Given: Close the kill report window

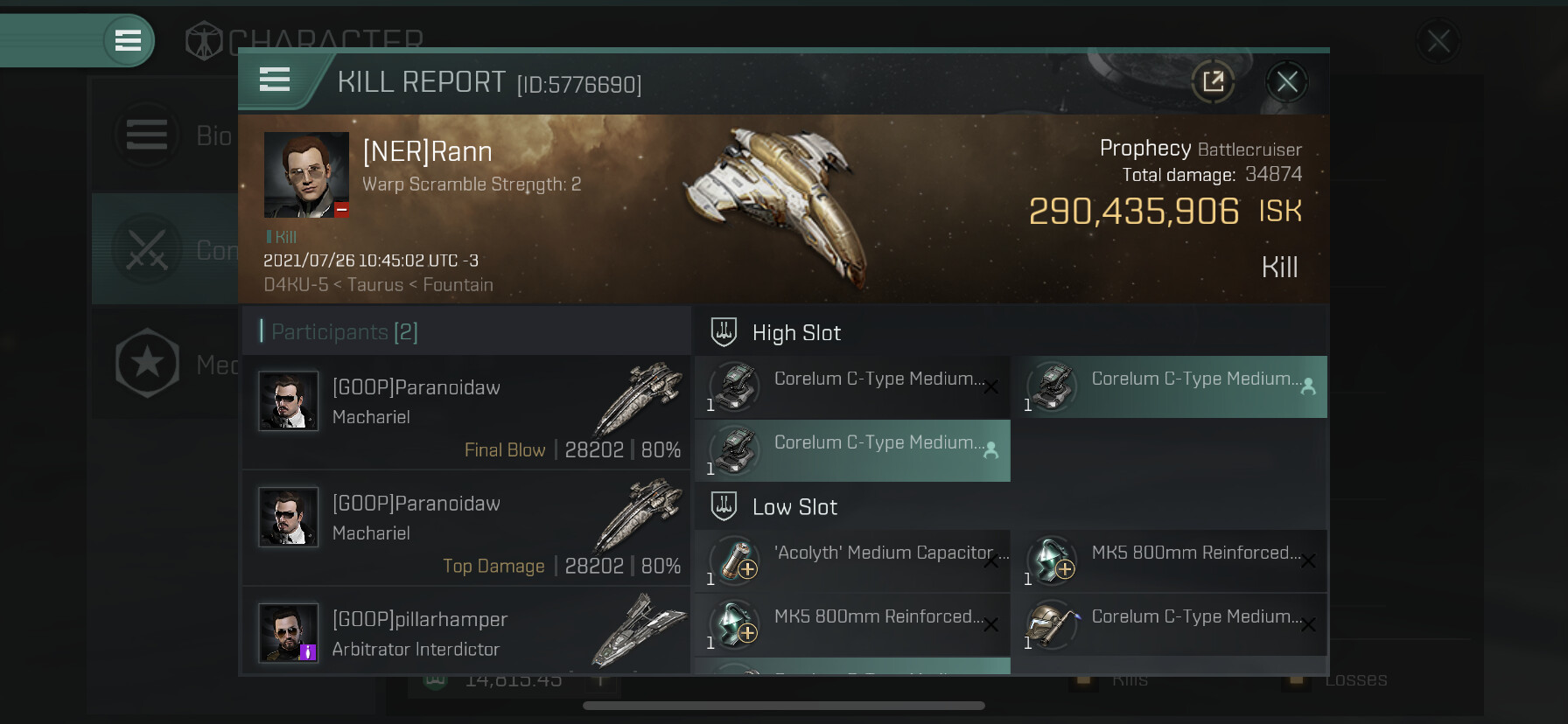Looking at the screenshot, I should click(x=1286, y=82).
